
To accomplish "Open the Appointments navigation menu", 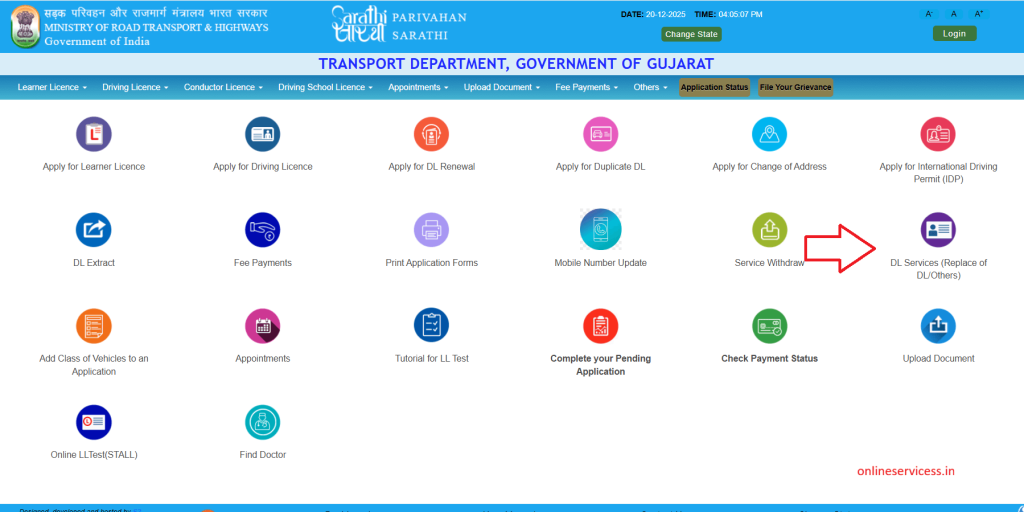I will 418,87.
